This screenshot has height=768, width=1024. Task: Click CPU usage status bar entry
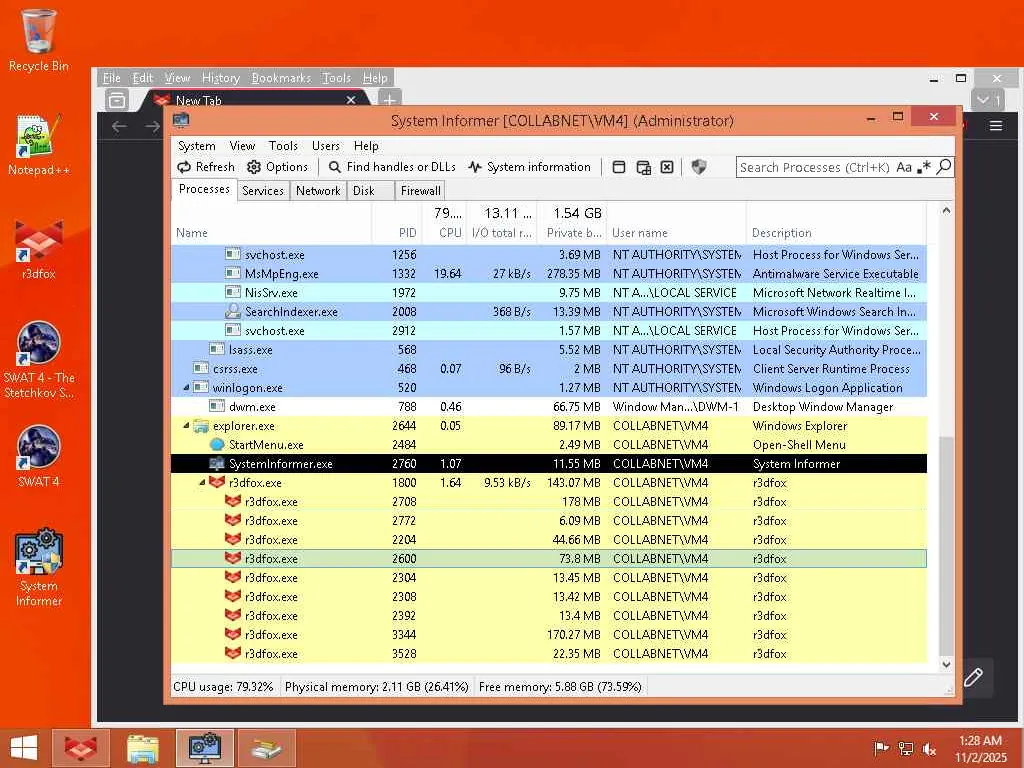click(x=223, y=686)
